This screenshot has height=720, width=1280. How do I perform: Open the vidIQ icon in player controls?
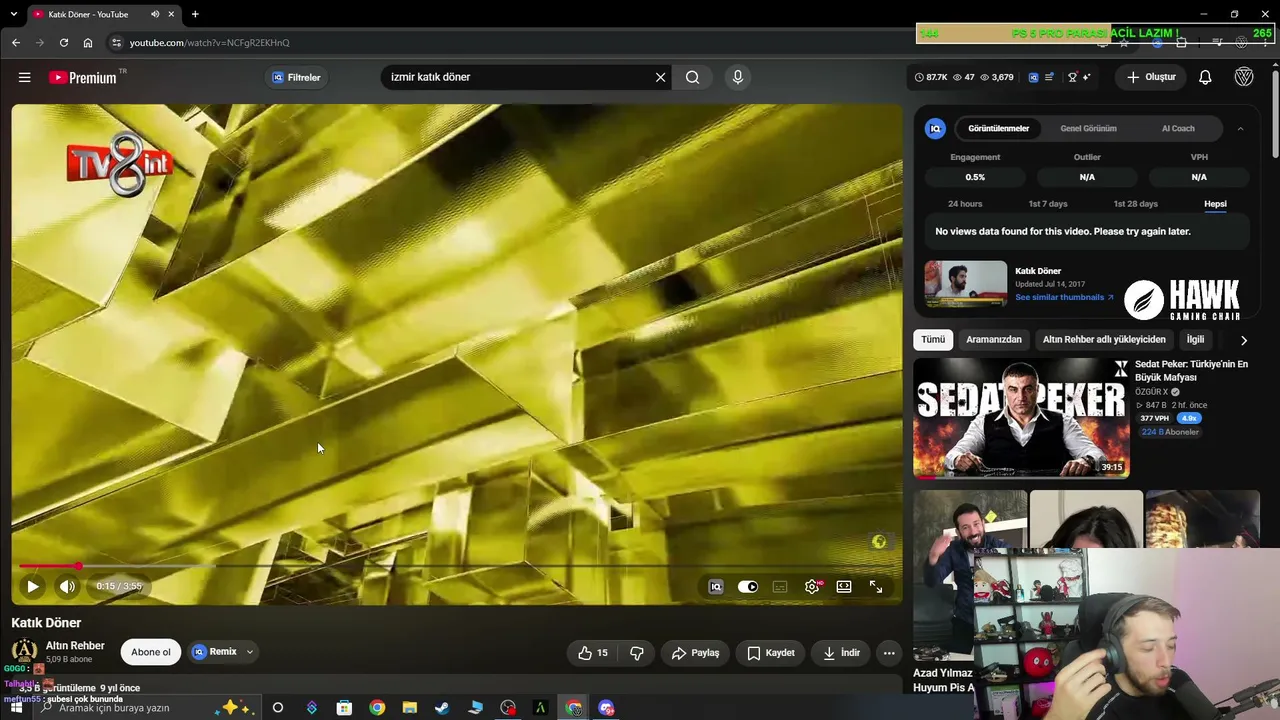point(716,587)
